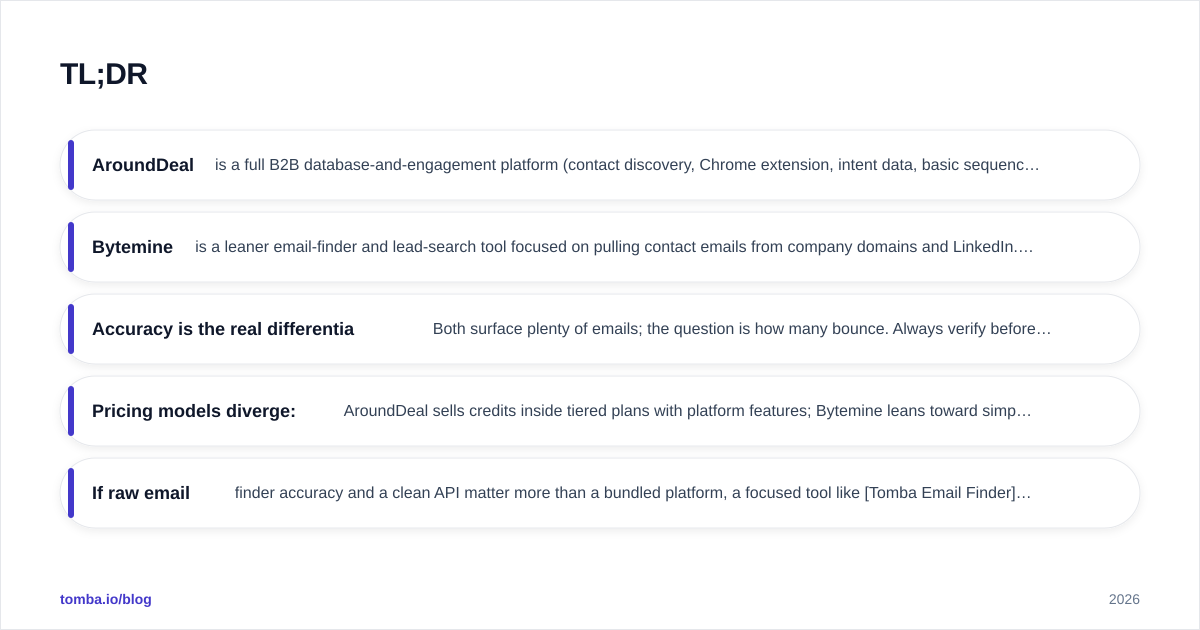Click the bold 'If raw email' label
This screenshot has width=1200, height=630.
[x=141, y=493]
